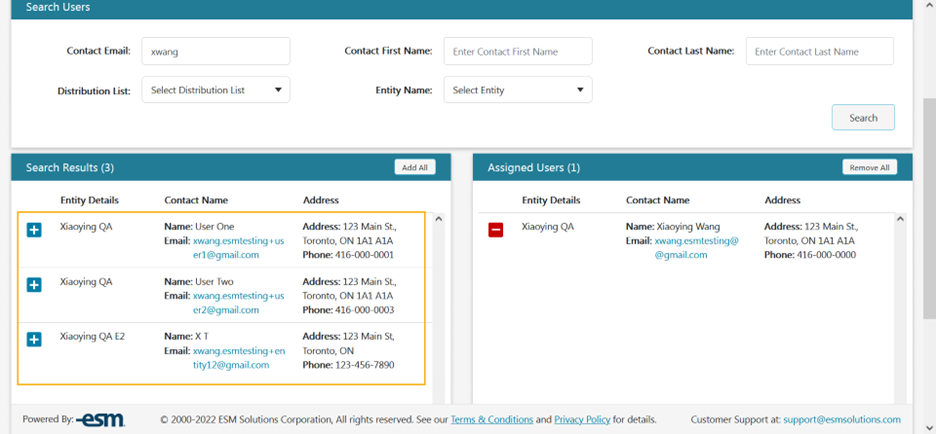936x434 pixels.
Task: Click the Xiaoying QA E2 entity text
Action: pos(93,336)
